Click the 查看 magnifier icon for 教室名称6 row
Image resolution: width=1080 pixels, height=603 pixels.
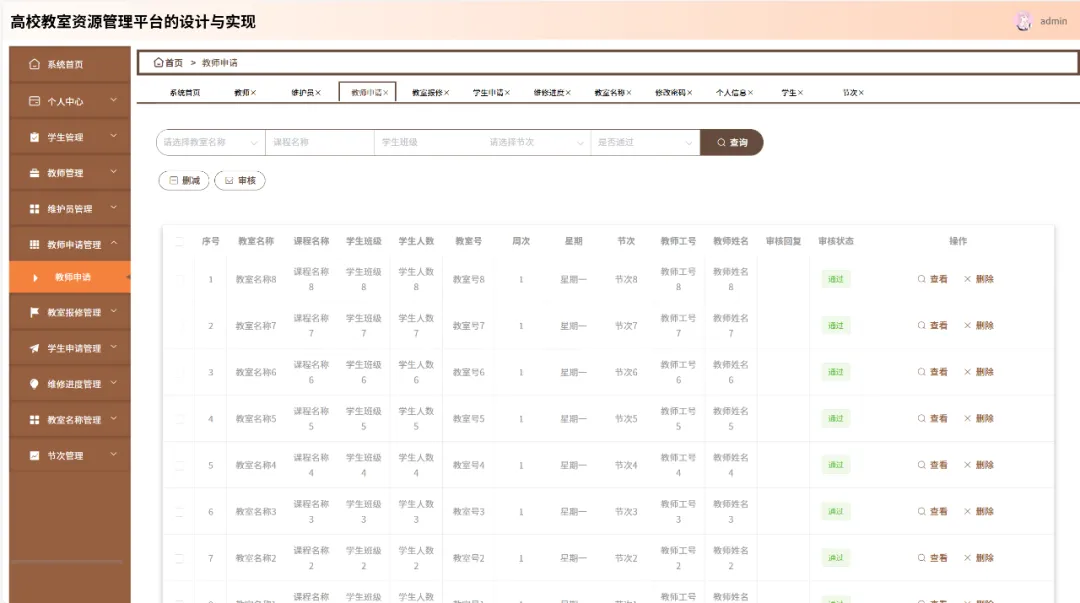coord(922,372)
